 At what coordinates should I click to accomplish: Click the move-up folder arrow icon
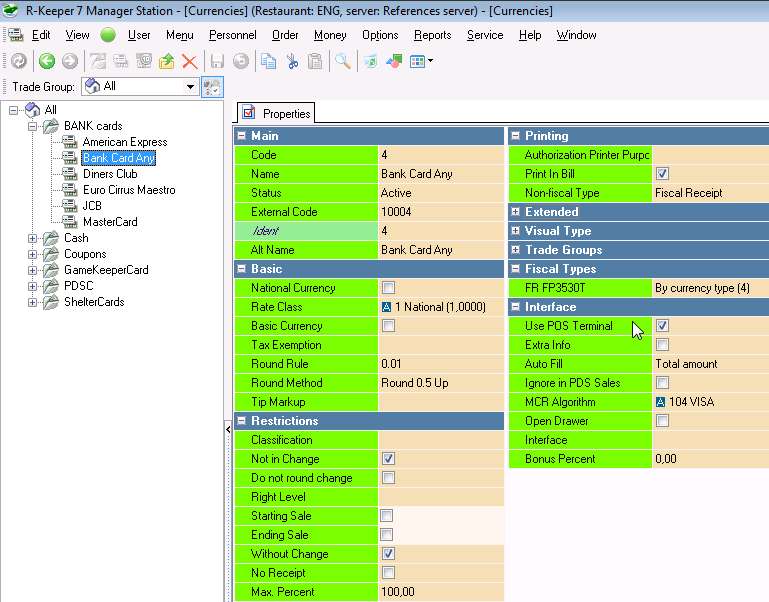(x=167, y=61)
